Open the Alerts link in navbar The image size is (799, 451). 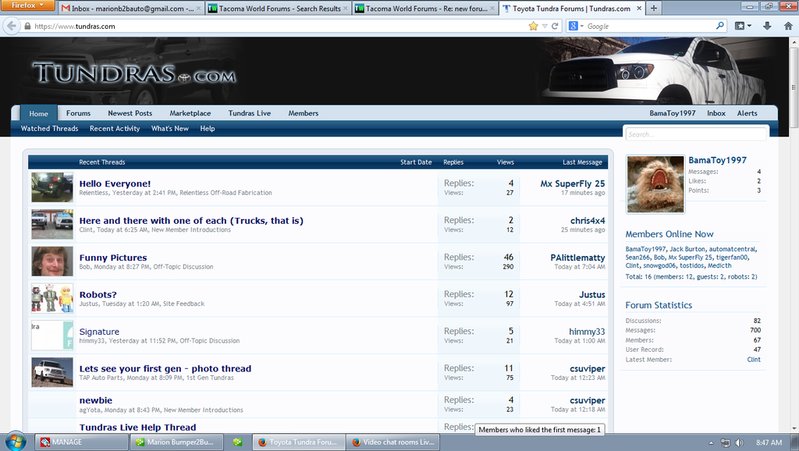747,113
